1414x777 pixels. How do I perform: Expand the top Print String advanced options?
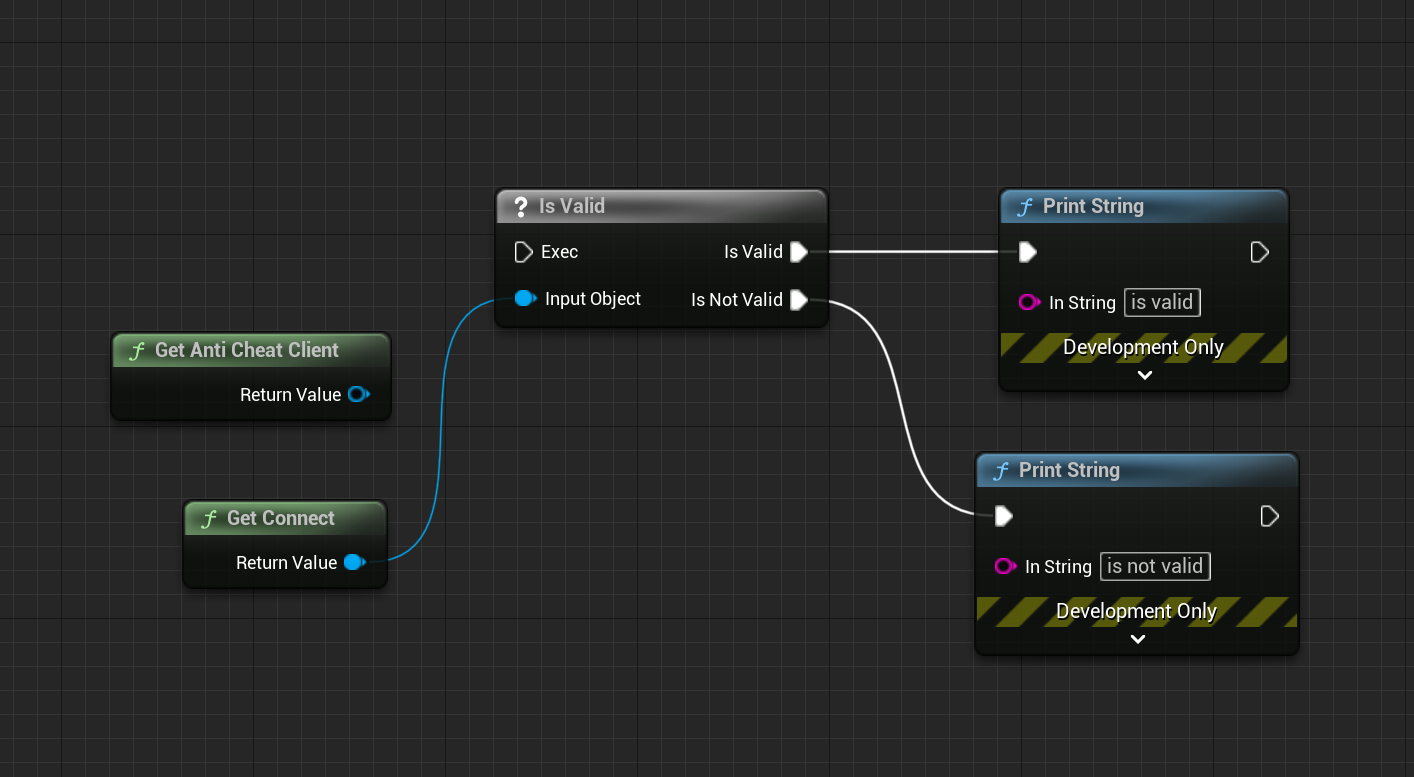(x=1145, y=375)
